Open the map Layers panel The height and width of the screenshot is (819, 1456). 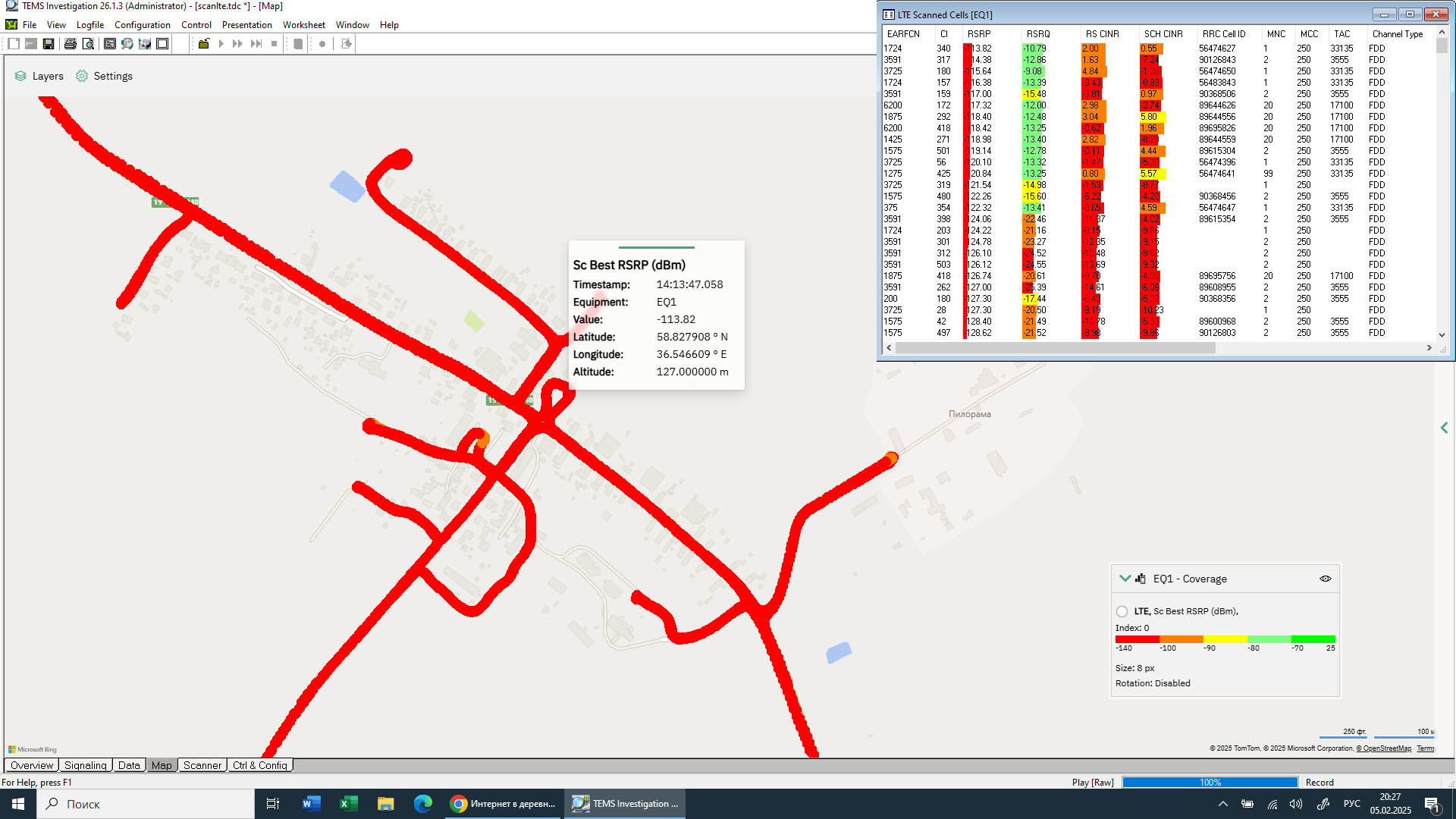coord(39,76)
